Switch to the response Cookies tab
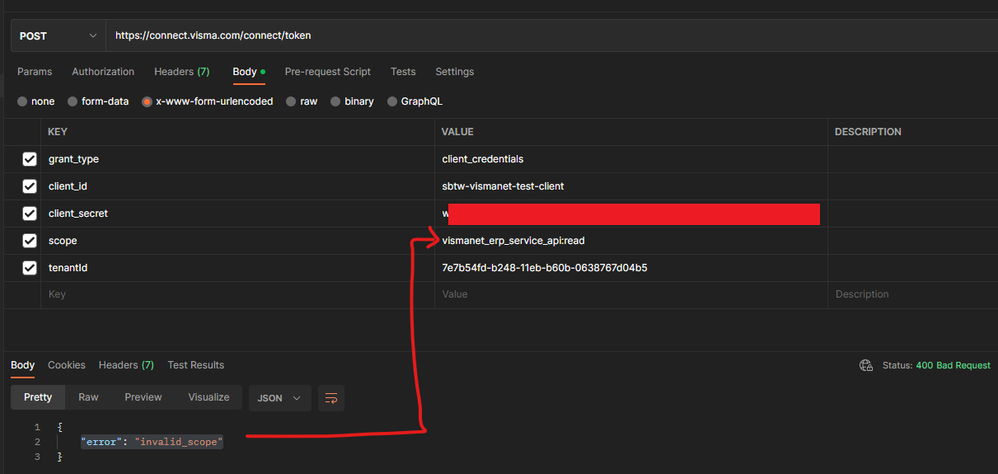998x474 pixels. 67,365
